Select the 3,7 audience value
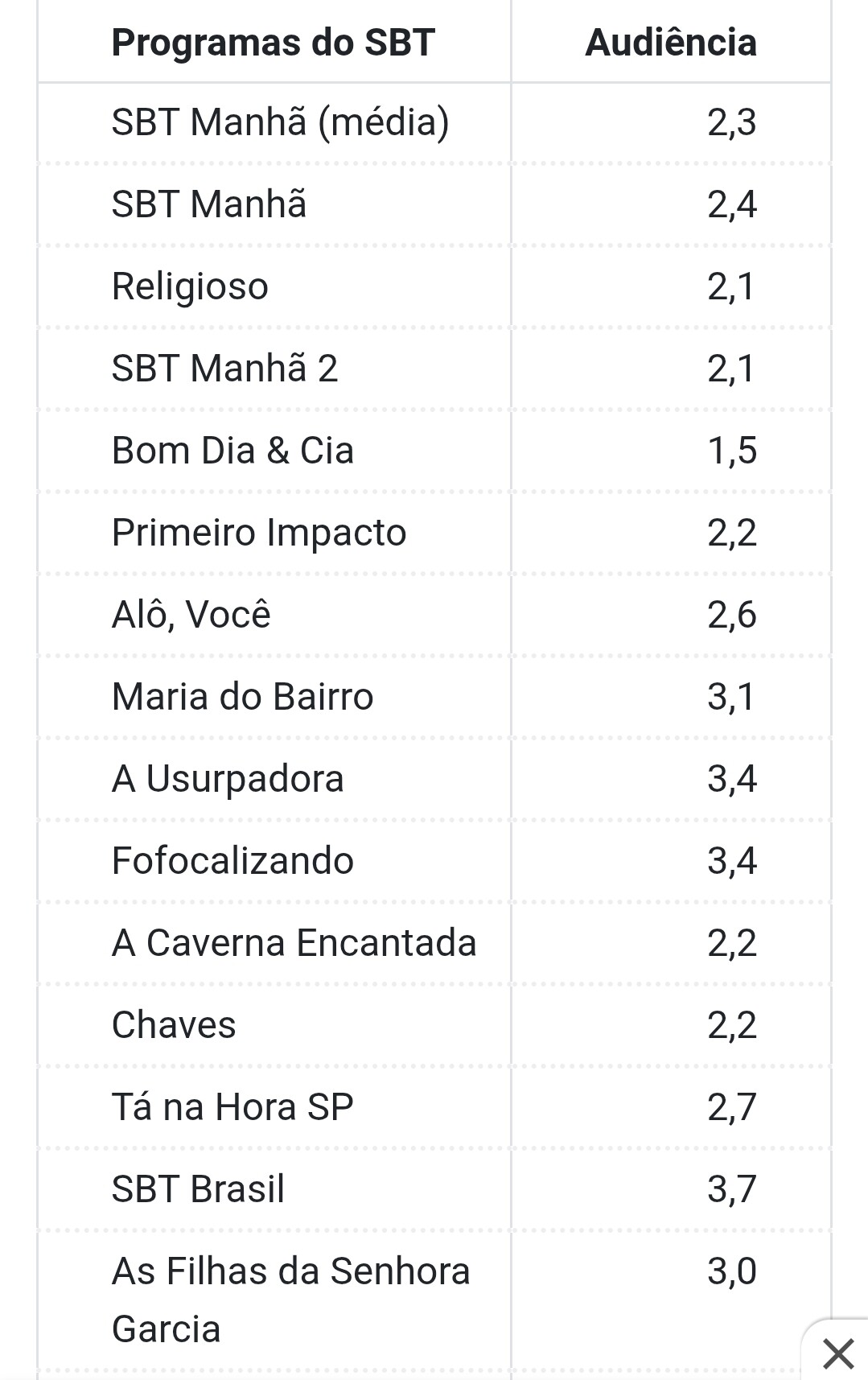868x1380 pixels. pos(732,1190)
